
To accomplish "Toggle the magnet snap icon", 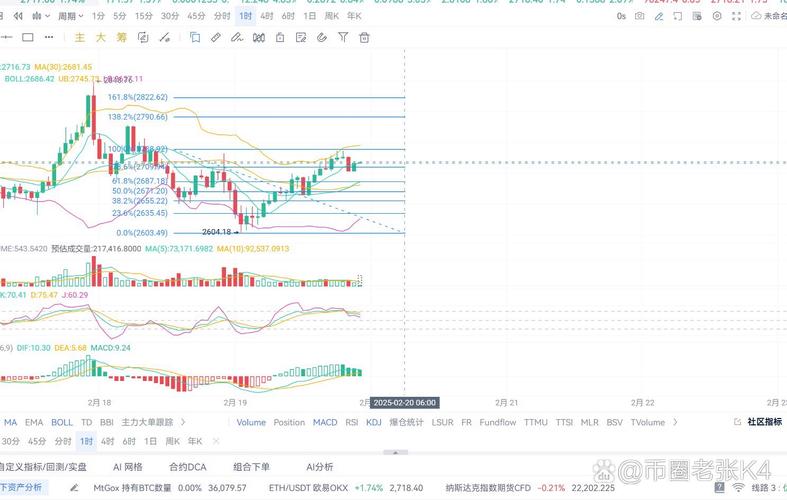I will click(x=322, y=37).
